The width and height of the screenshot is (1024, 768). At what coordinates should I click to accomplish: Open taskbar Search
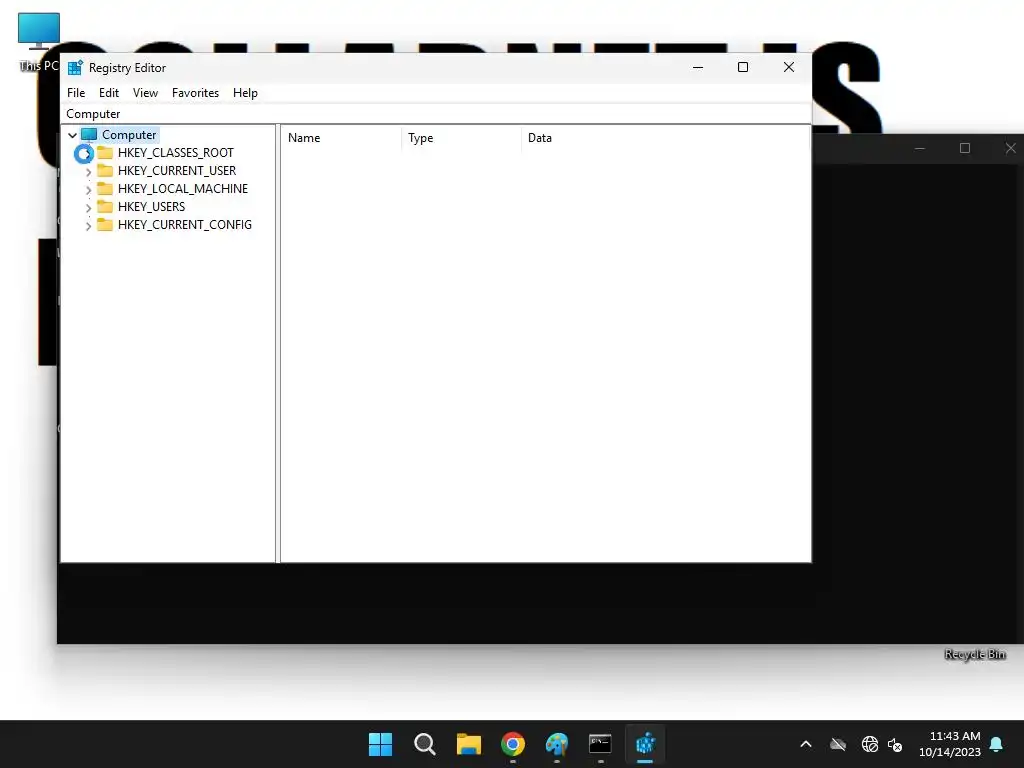[x=424, y=744]
